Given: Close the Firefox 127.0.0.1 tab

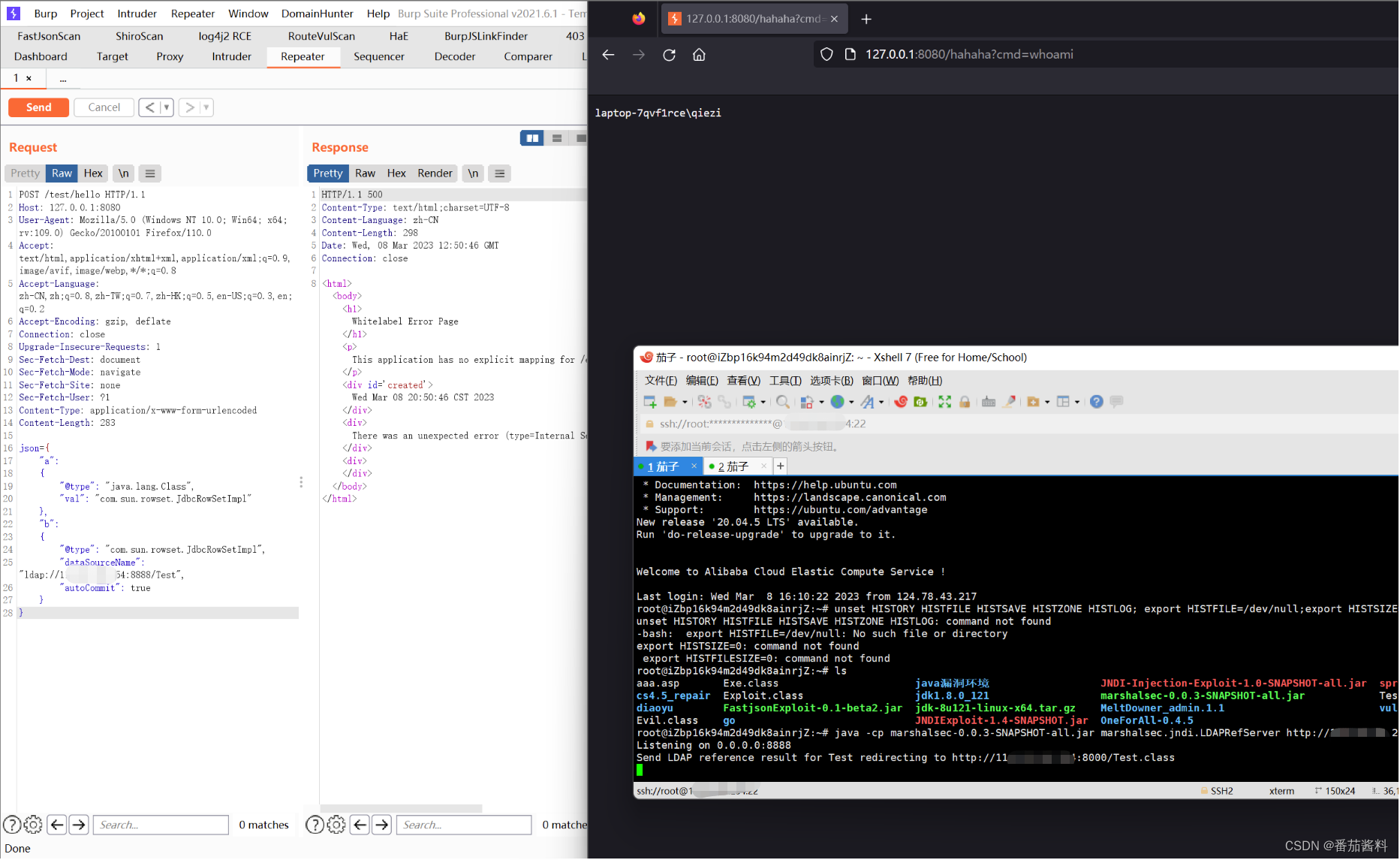Looking at the screenshot, I should point(834,19).
